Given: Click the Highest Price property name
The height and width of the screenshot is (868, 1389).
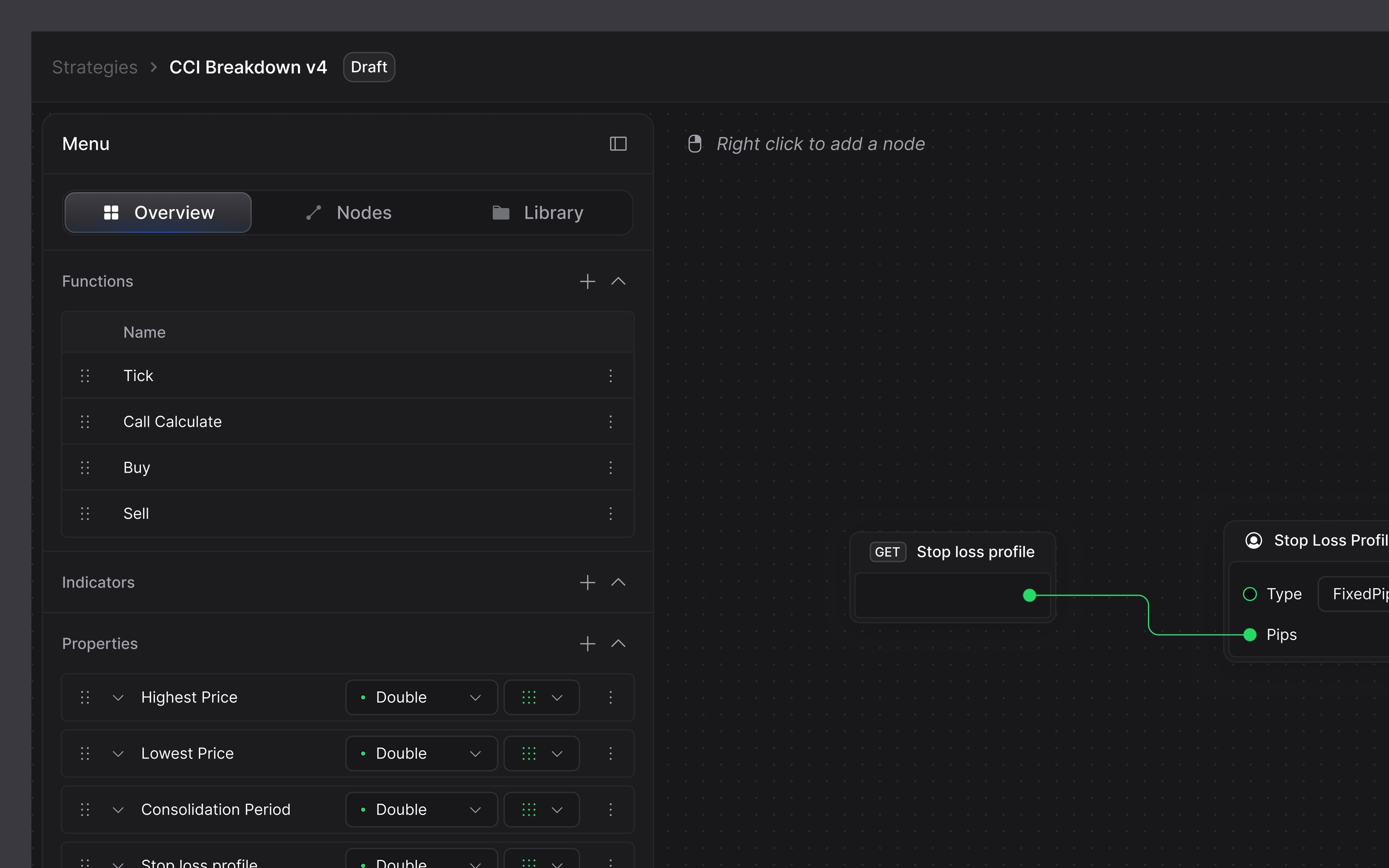Looking at the screenshot, I should 190,697.
